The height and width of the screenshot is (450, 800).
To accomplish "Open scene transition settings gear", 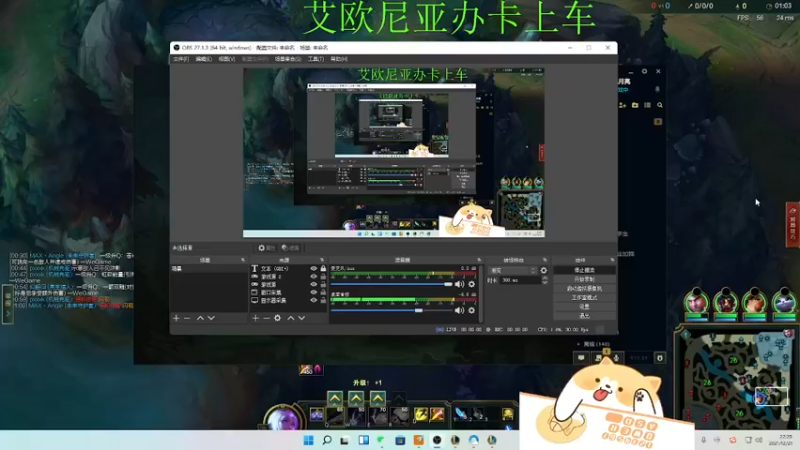I will 544,270.
